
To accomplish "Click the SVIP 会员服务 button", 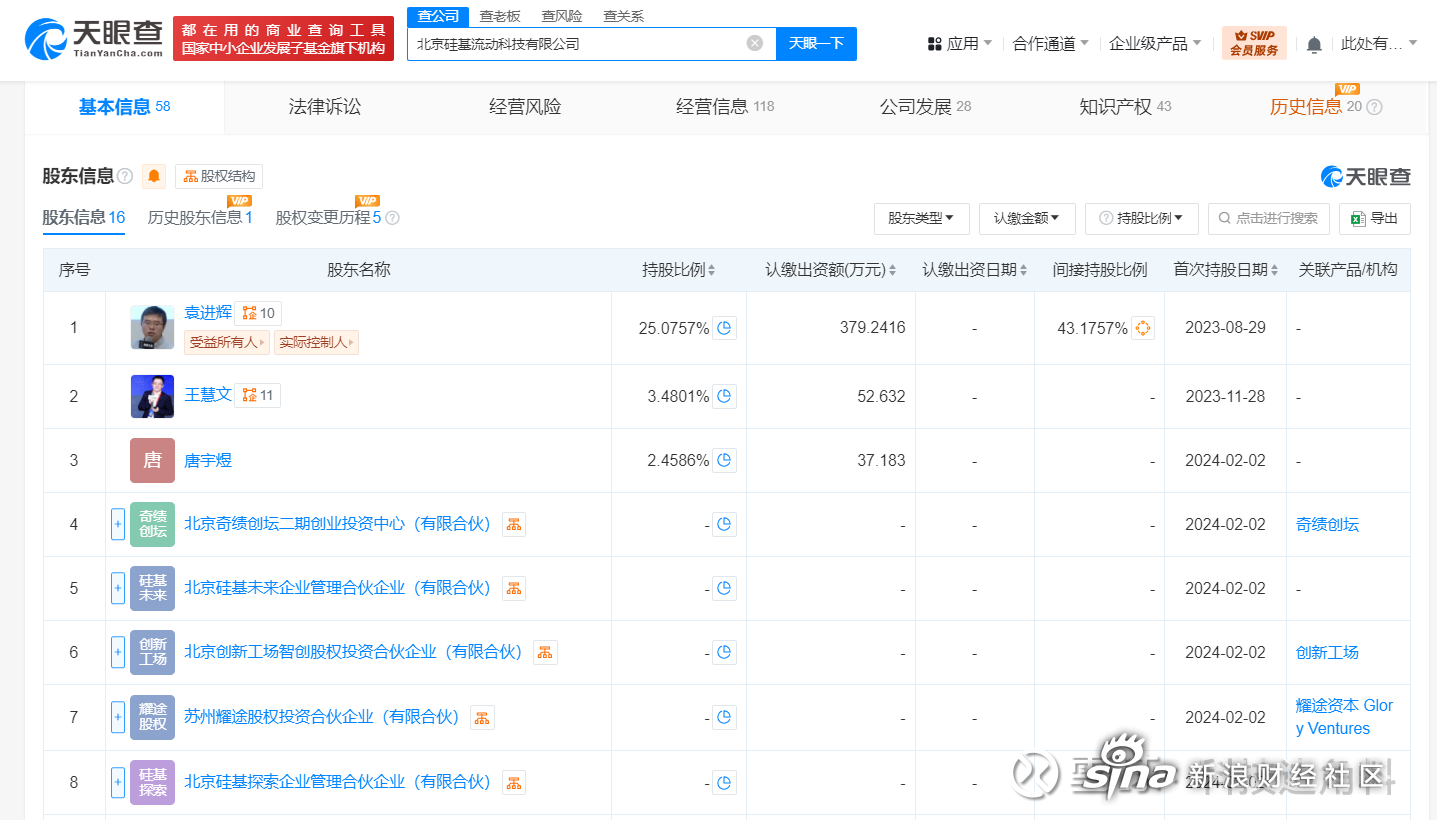I will (1254, 43).
